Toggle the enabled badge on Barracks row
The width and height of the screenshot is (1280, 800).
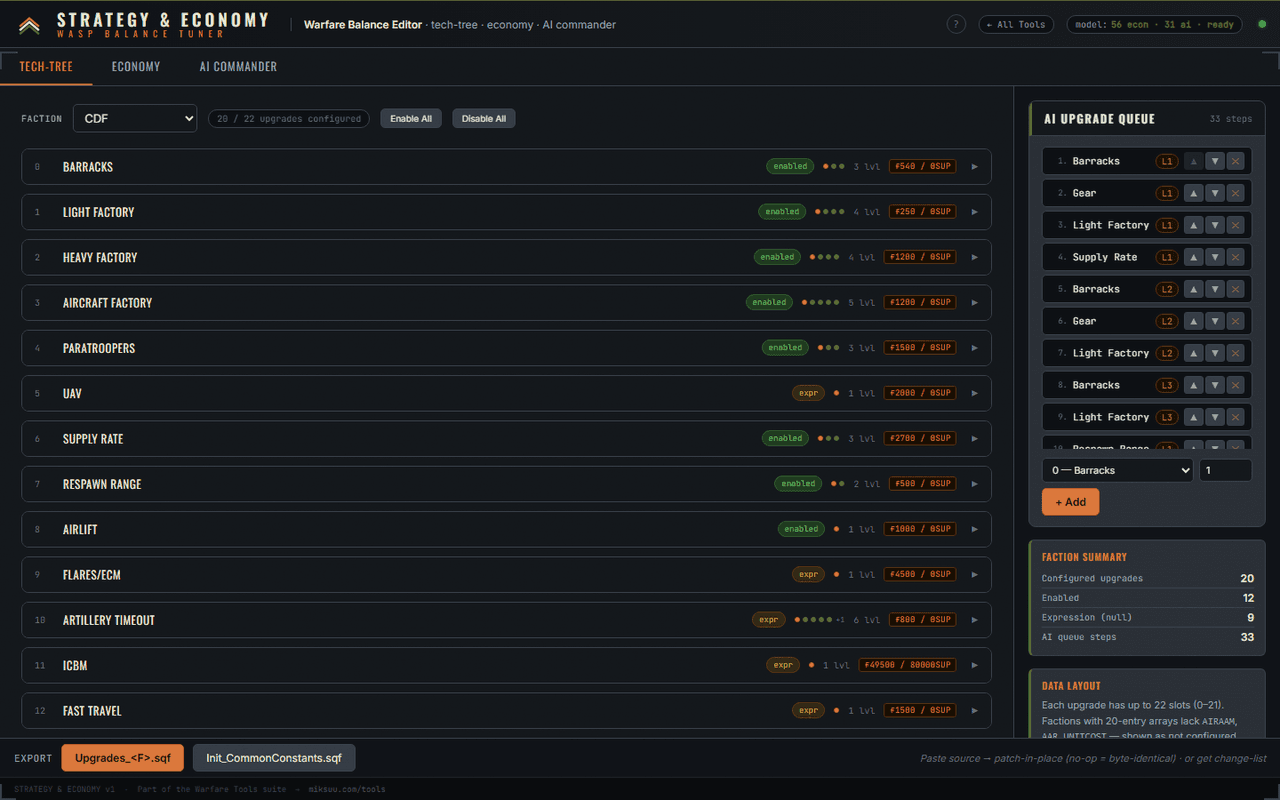point(790,167)
